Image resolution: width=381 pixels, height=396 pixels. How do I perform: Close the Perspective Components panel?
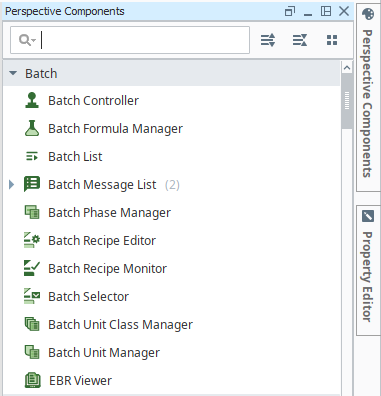(x=344, y=11)
